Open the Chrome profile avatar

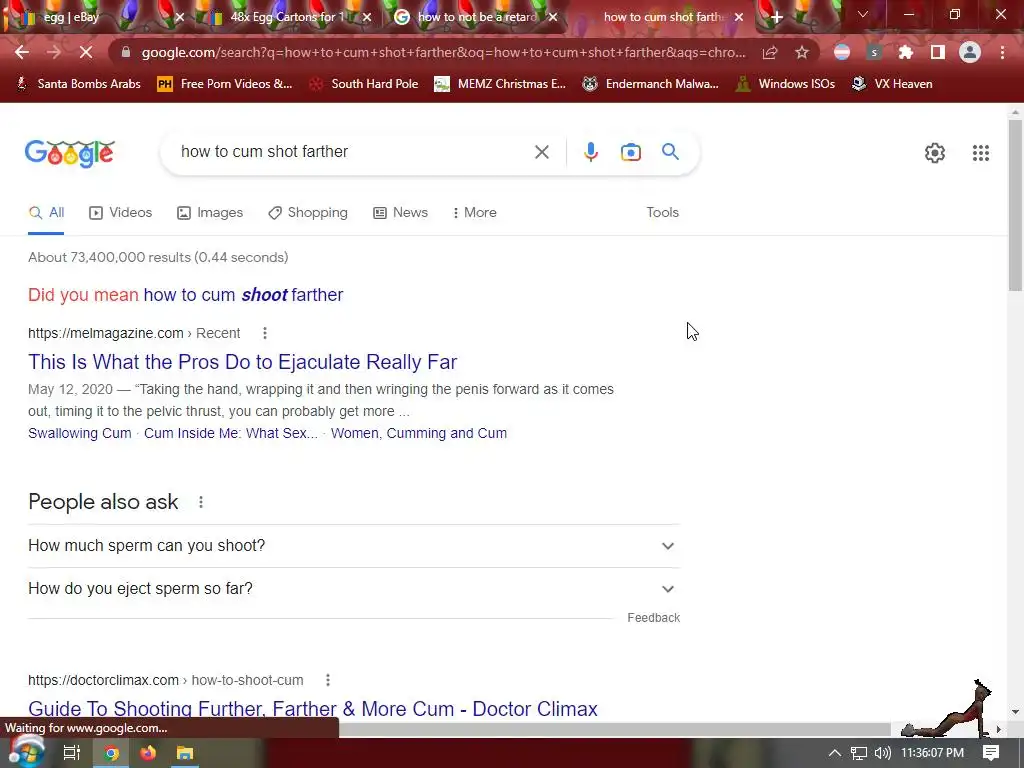(970, 52)
